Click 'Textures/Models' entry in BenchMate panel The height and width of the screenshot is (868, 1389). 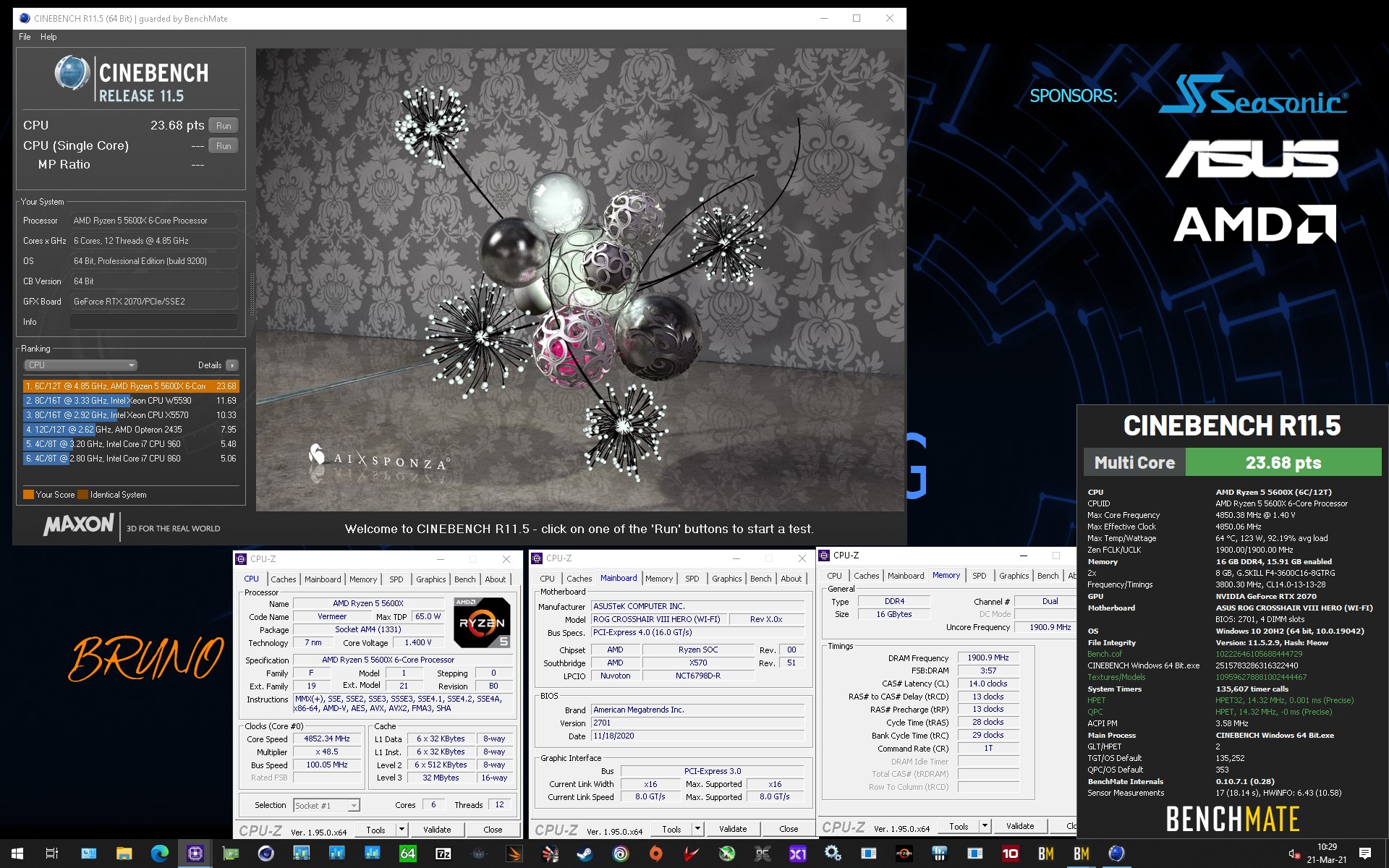point(1116,677)
